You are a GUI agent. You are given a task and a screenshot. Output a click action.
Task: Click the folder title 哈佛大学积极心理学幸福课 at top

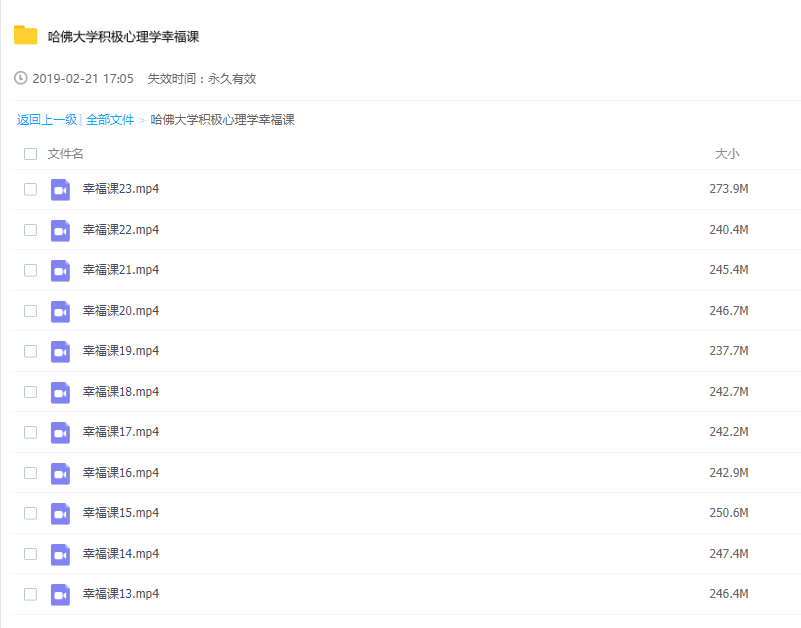(x=123, y=37)
